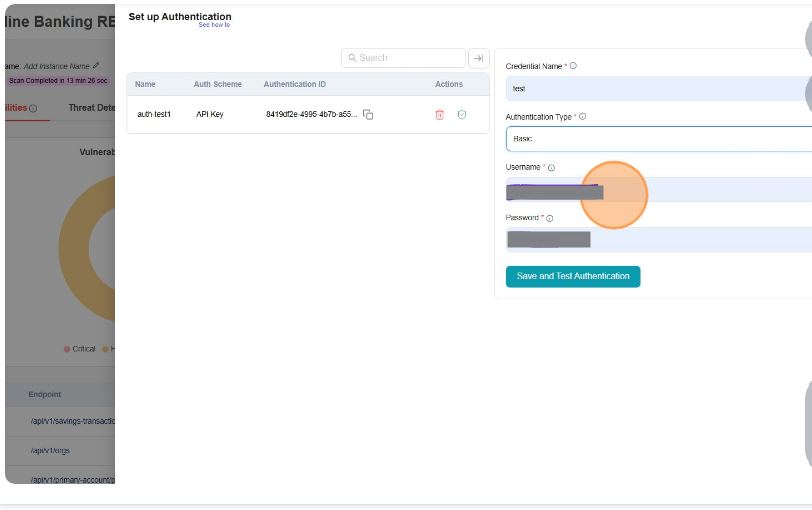Click the info icon beside Authentication Type

pos(582,117)
